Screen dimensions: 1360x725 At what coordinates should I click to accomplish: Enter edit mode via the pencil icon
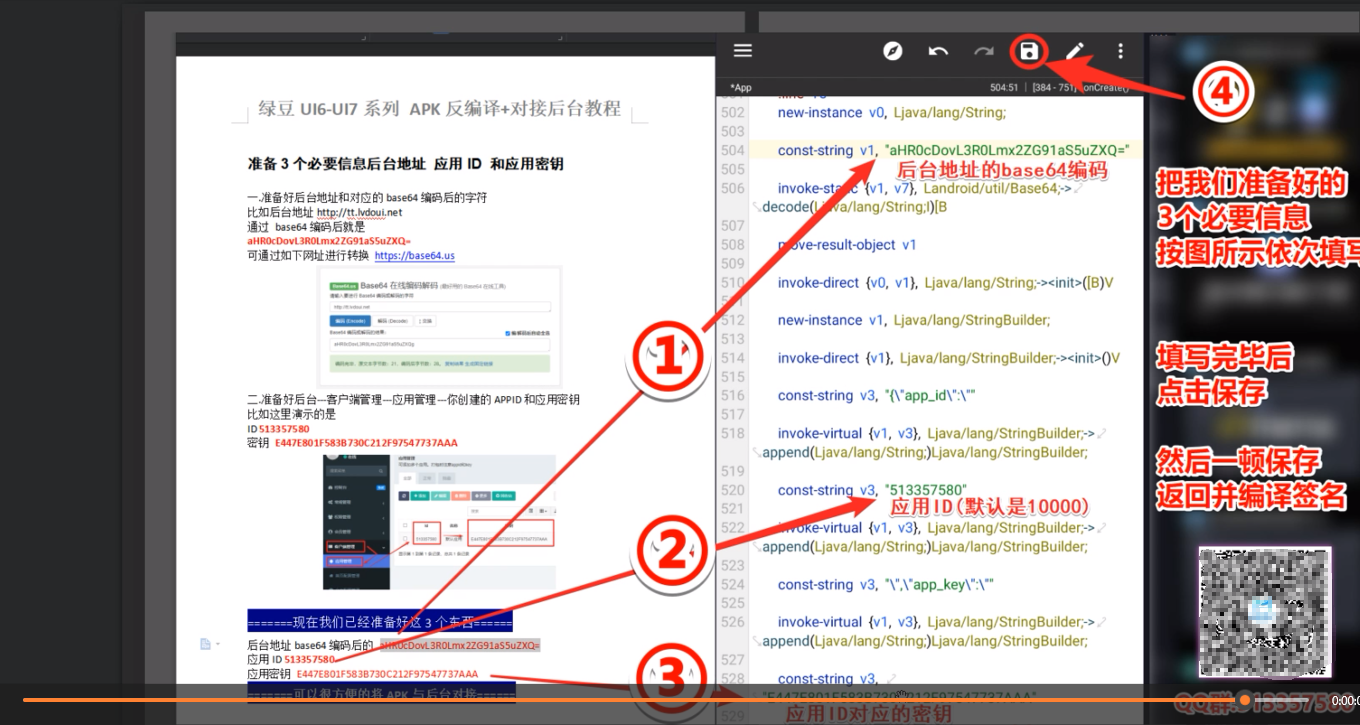[x=1074, y=50]
